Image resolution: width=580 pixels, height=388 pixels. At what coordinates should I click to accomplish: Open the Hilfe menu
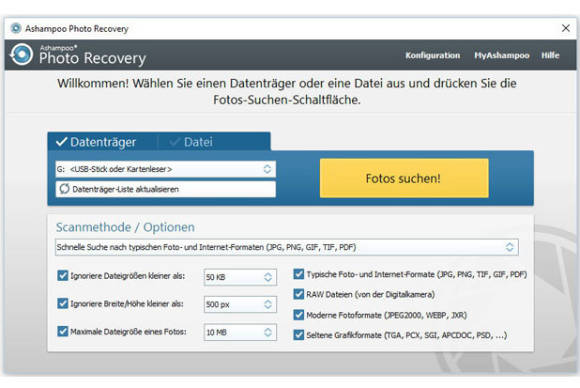point(550,55)
